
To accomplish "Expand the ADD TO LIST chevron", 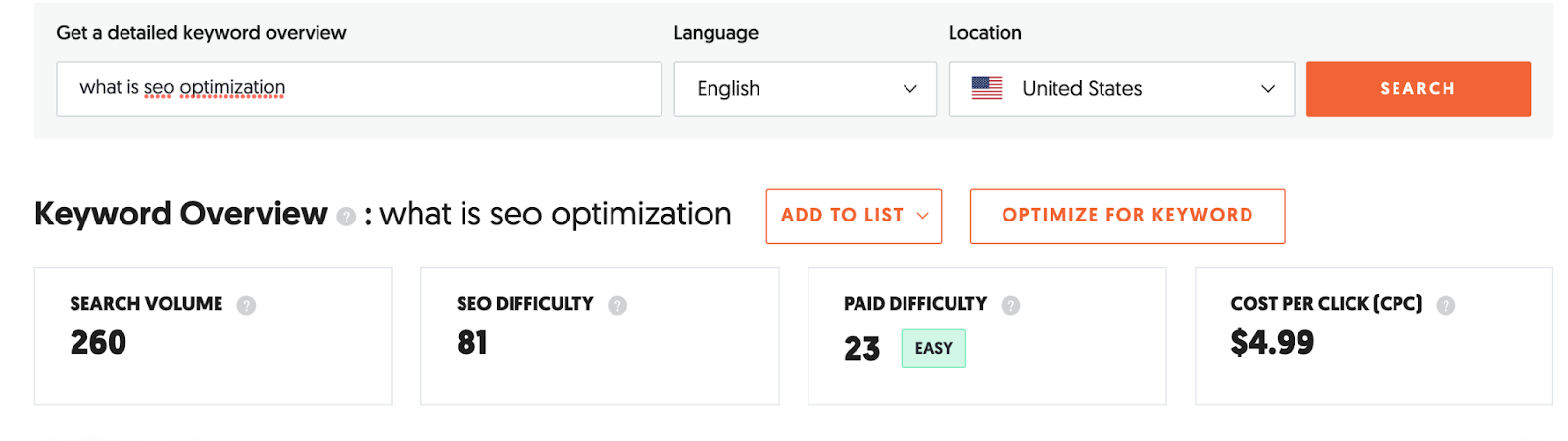I will pos(922,216).
